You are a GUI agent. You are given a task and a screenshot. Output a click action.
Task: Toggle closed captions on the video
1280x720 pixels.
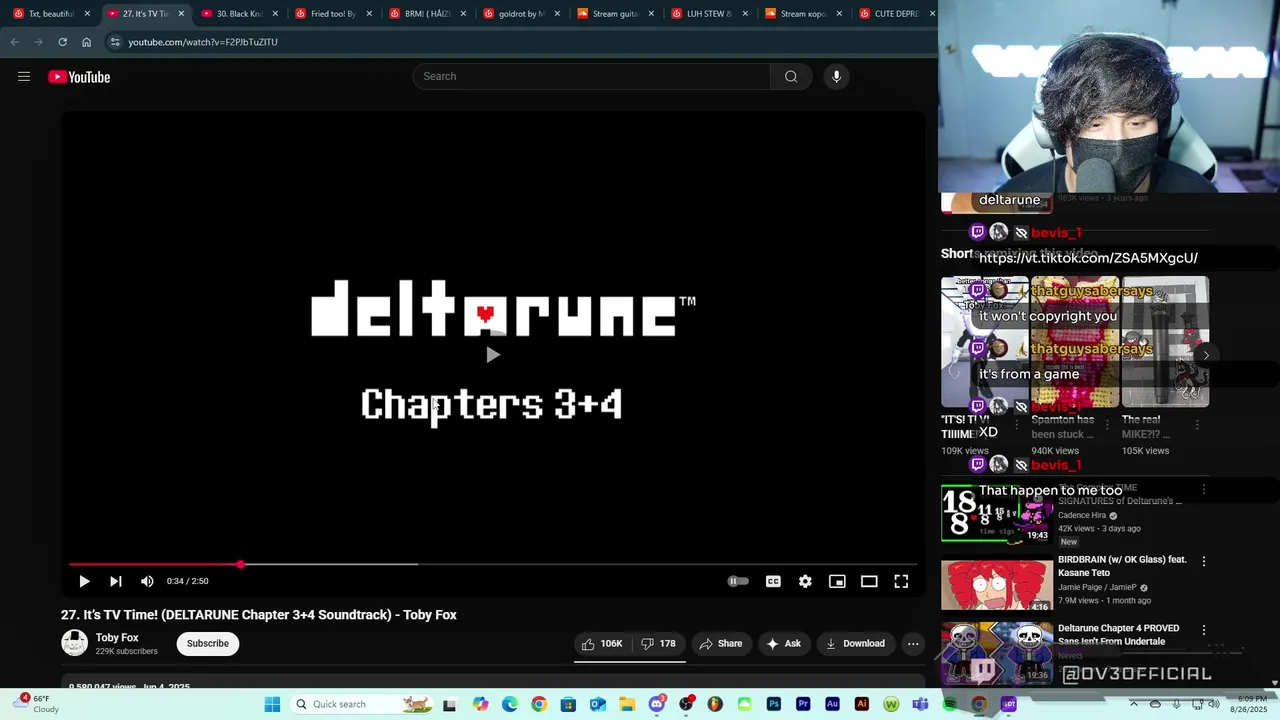pyautogui.click(x=773, y=581)
